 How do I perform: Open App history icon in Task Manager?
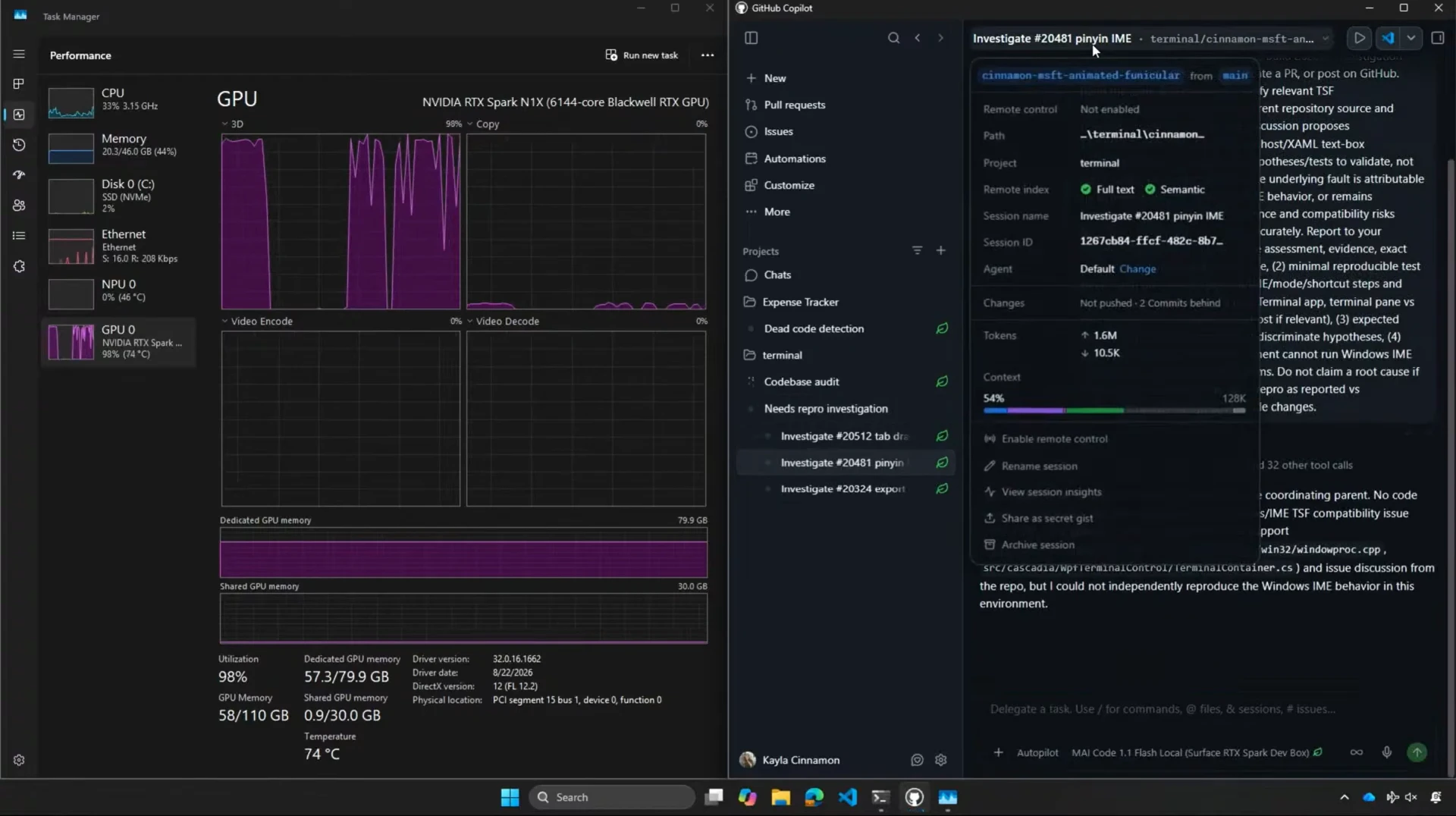click(x=19, y=145)
